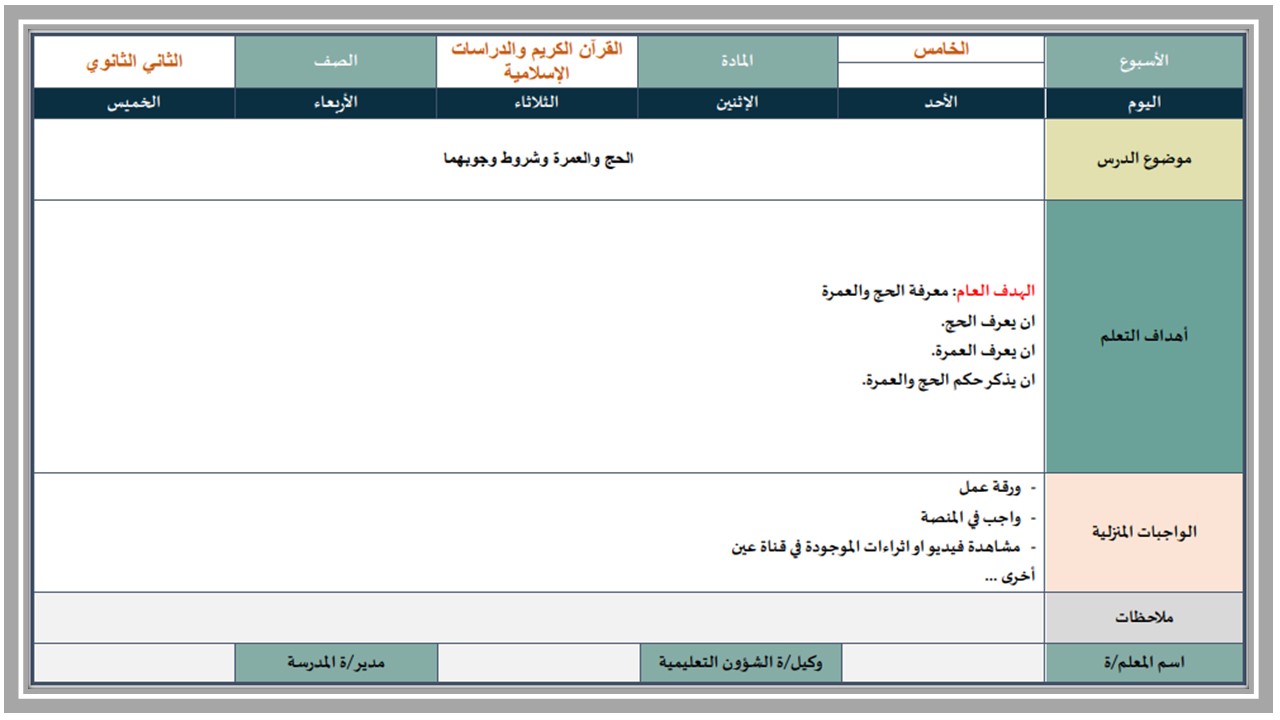
Task: Select the ملاحظات label cell
Action: pos(1144,618)
